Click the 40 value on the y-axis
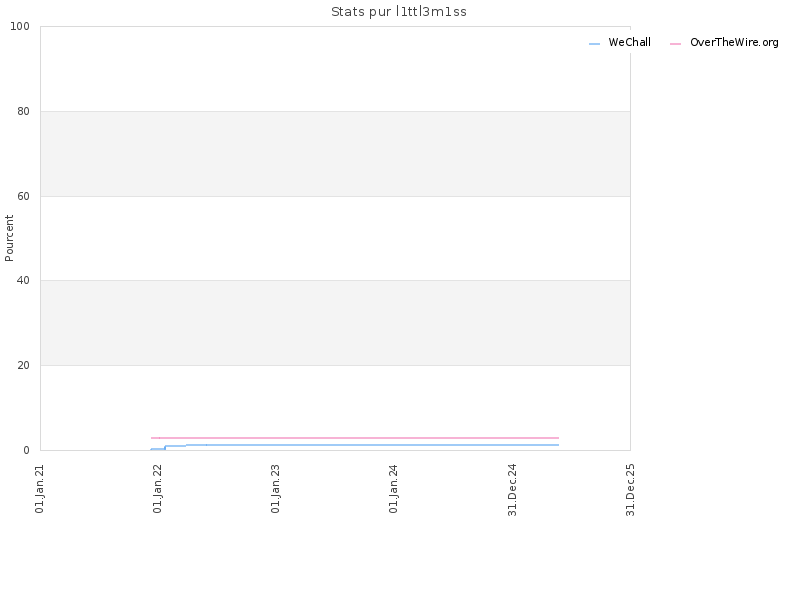Viewport: 800px width, 600px height. 23,281
